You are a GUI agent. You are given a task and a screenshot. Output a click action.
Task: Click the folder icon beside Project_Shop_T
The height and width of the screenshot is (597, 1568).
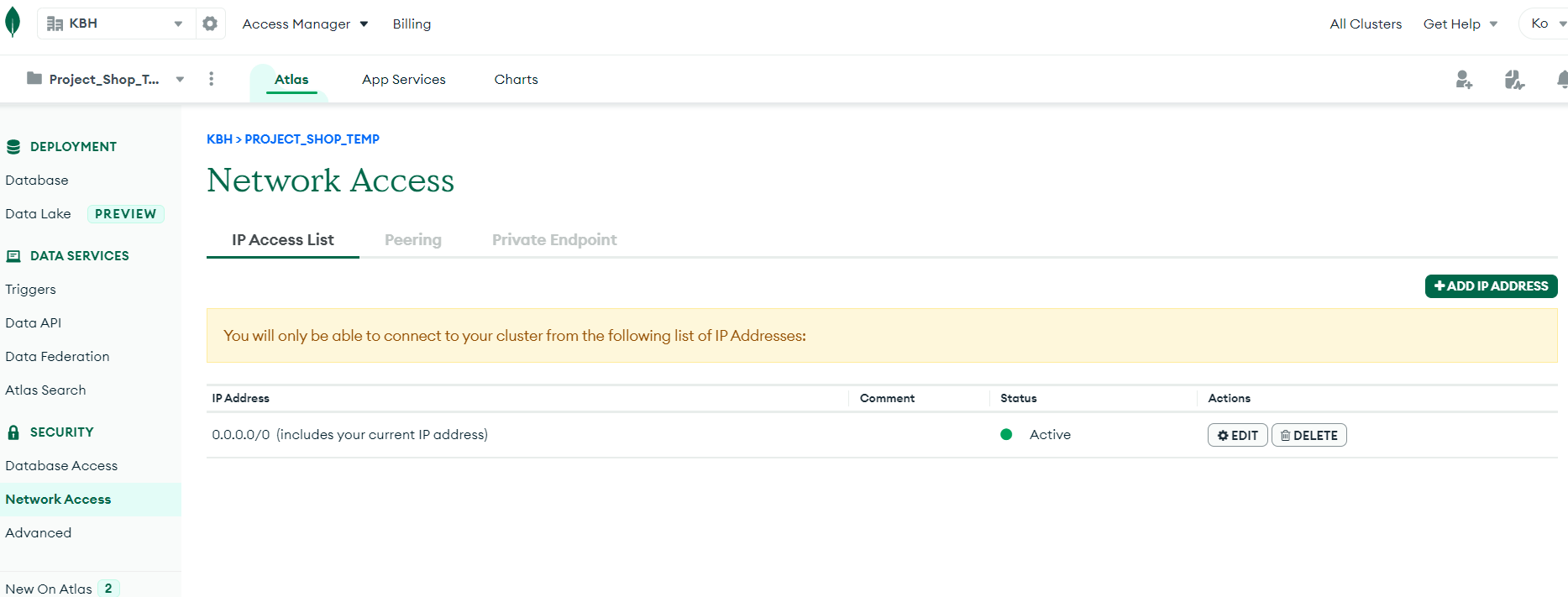coord(34,79)
